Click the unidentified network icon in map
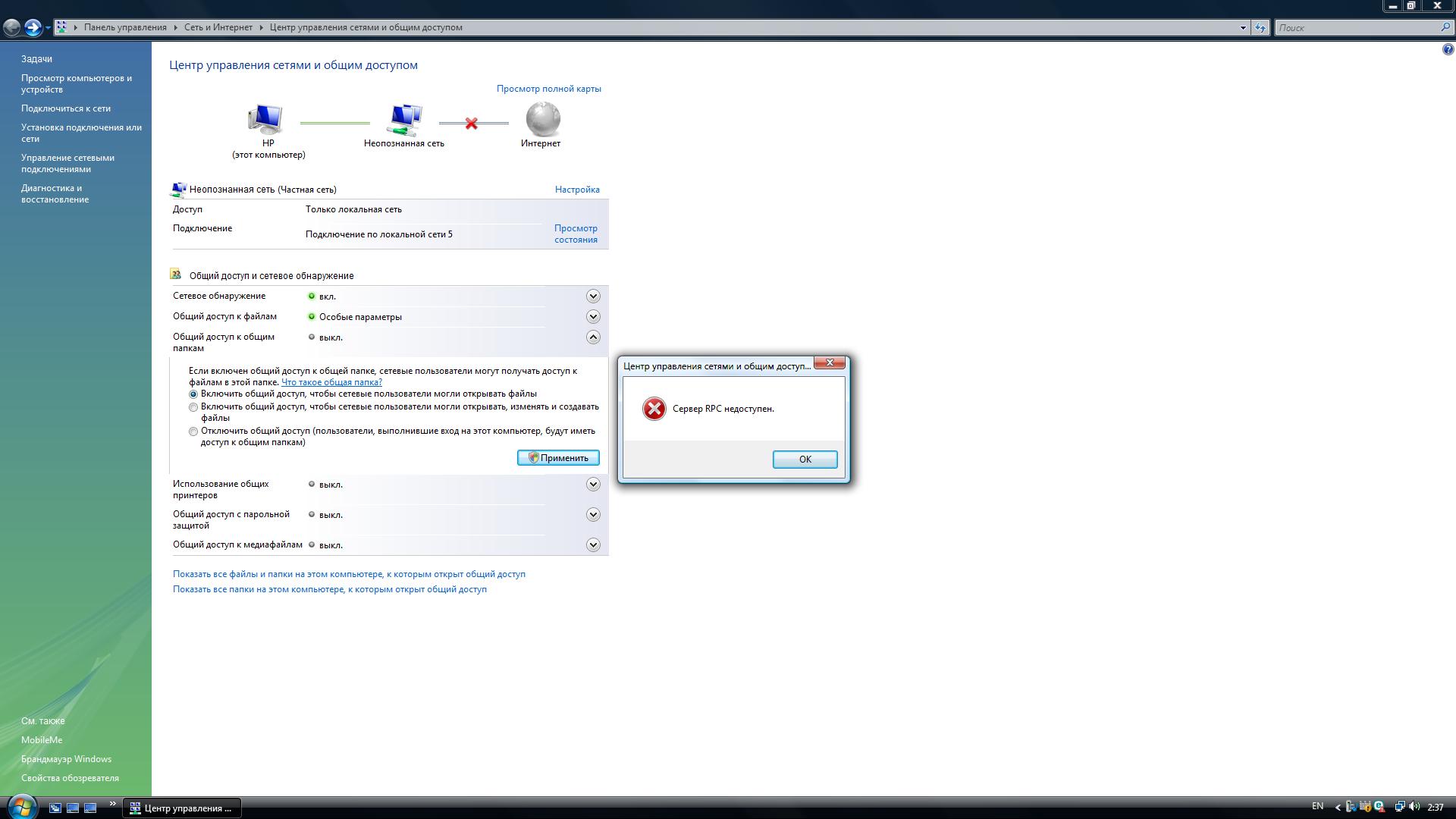Image resolution: width=1456 pixels, height=819 pixels. click(404, 120)
